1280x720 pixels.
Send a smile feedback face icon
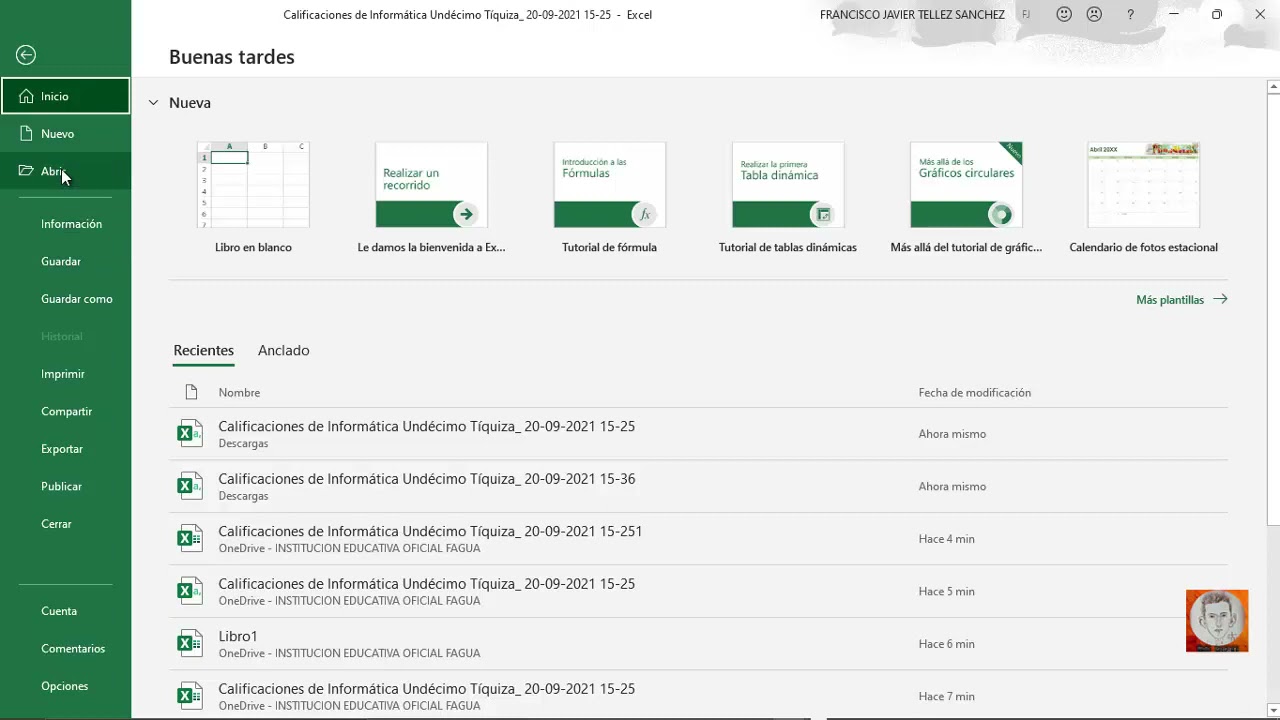coord(1064,15)
